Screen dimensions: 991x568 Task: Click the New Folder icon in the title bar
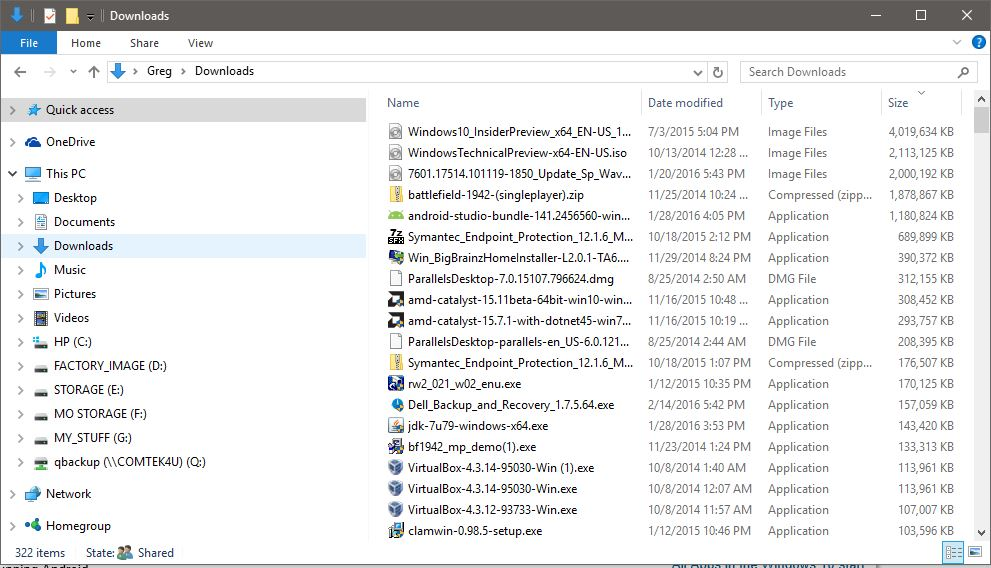73,16
